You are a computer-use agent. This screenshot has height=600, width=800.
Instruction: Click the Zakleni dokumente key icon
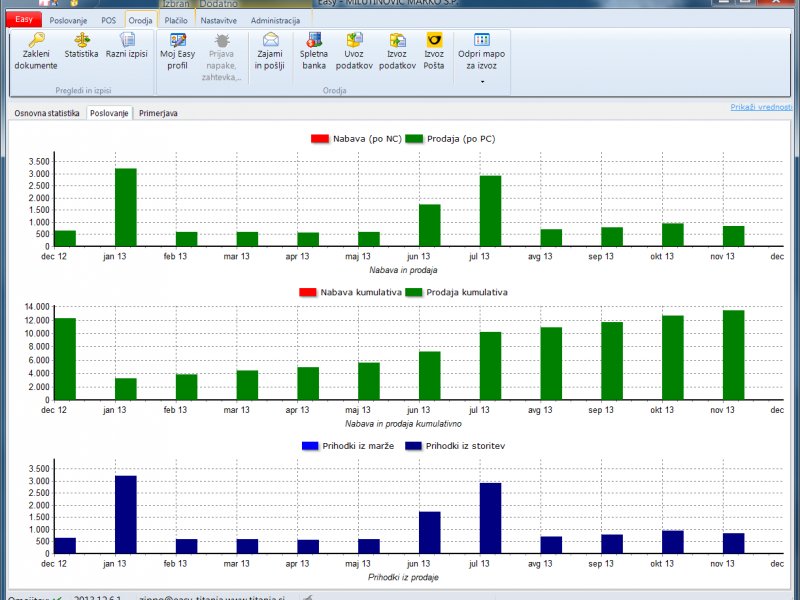[x=36, y=41]
